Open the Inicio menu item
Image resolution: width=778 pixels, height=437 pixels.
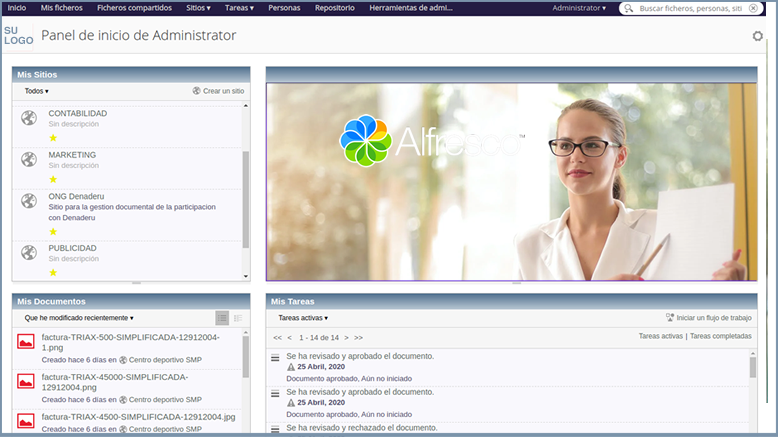click(x=17, y=8)
